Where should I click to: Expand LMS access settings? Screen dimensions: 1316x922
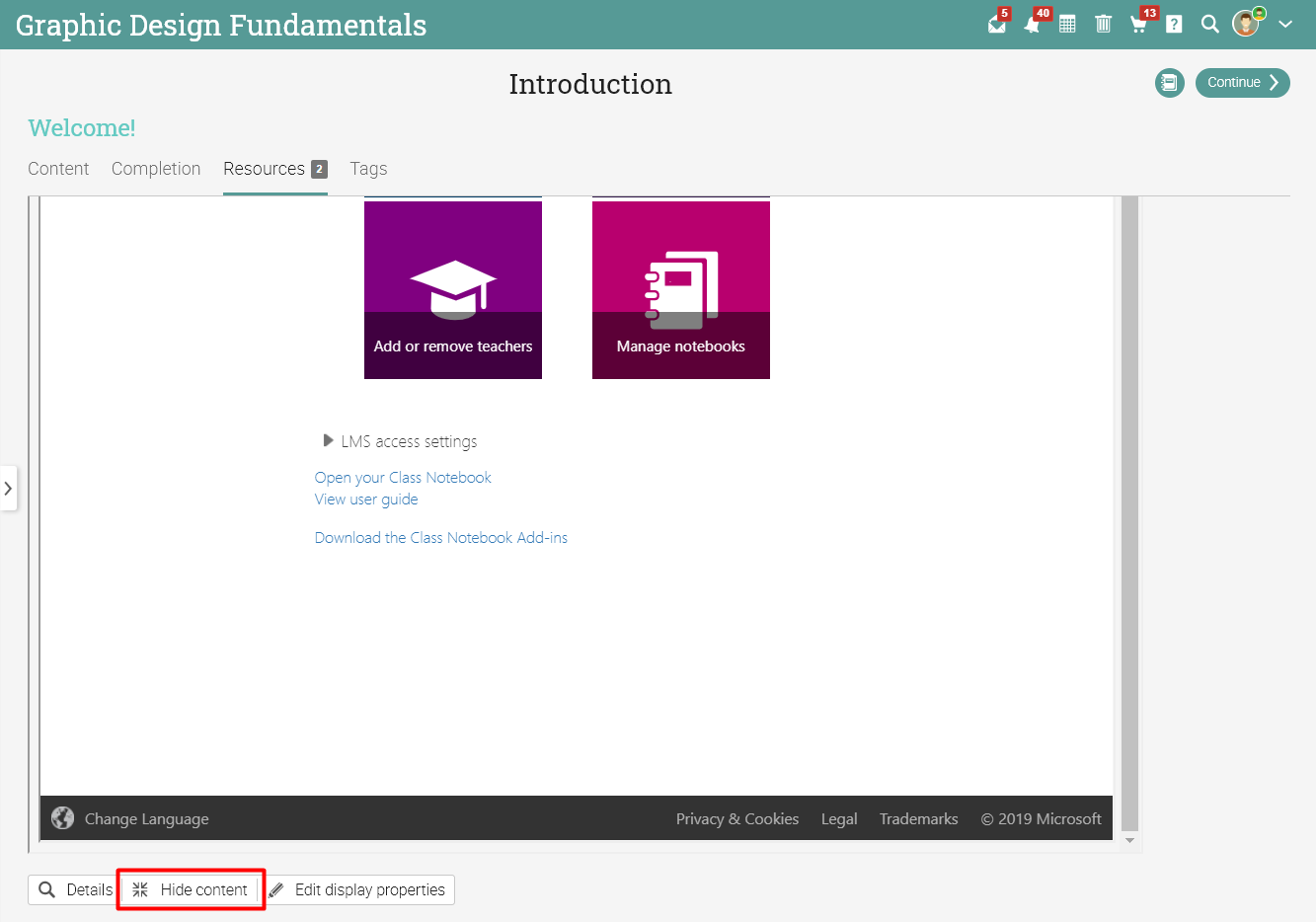click(x=400, y=441)
